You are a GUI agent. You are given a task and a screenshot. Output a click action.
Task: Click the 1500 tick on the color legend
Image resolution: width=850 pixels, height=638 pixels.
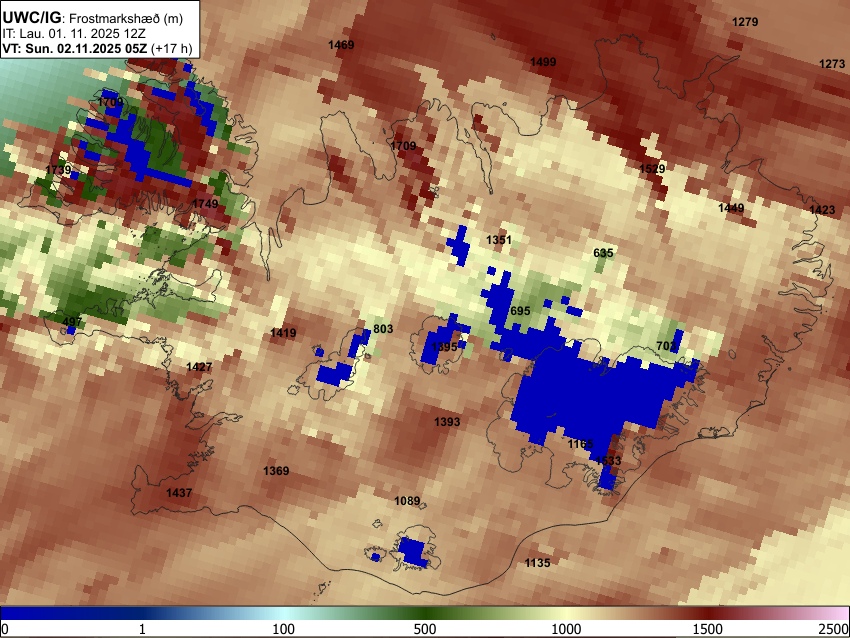pos(708,629)
